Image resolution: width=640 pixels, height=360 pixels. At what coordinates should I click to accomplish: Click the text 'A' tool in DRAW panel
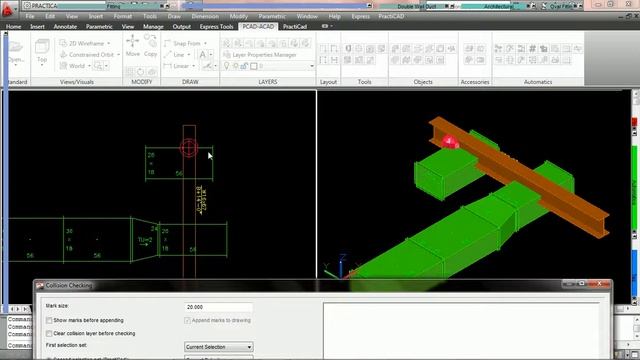pos(202,54)
